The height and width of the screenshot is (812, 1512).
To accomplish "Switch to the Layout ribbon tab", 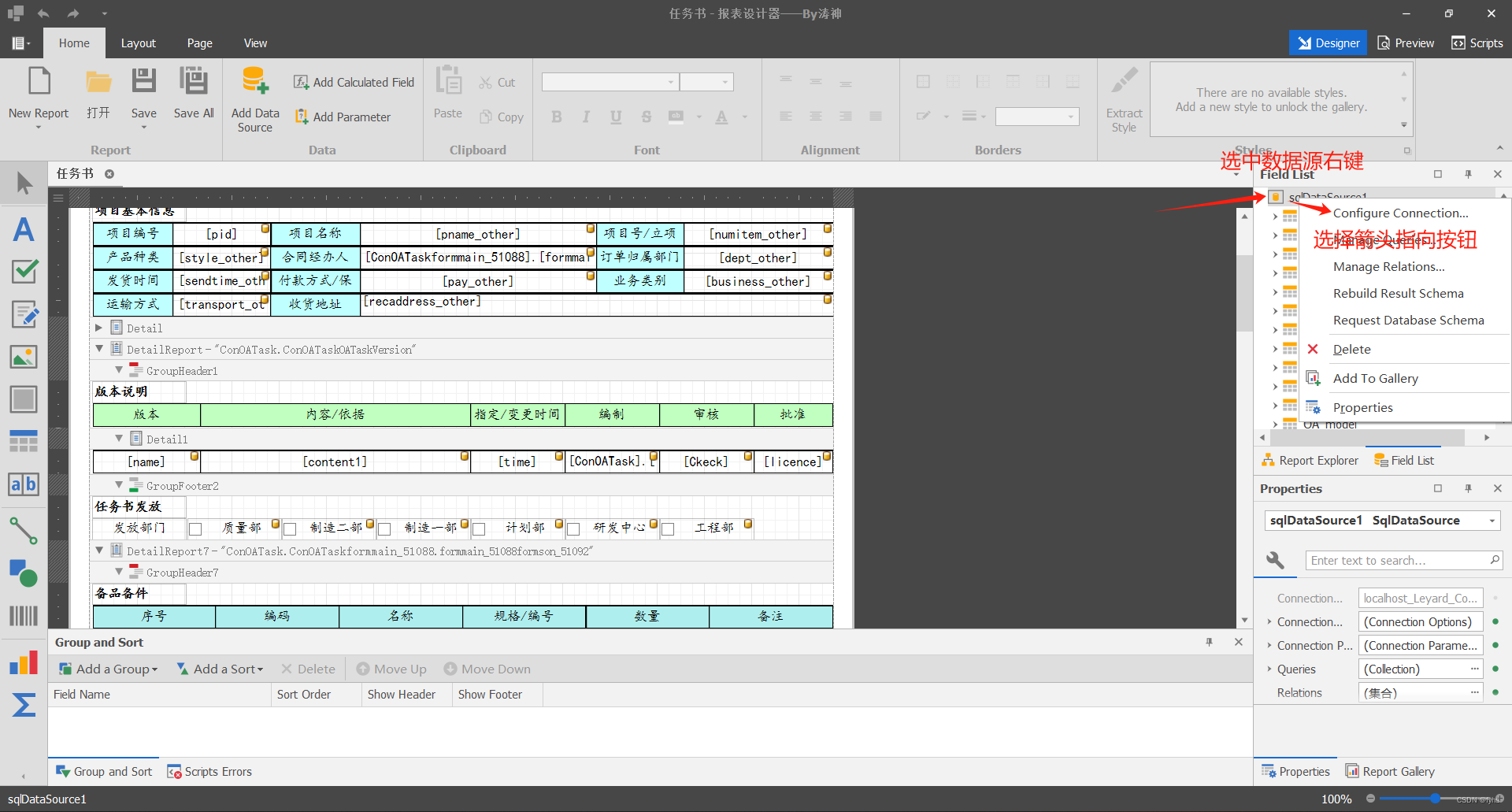I will click(138, 43).
